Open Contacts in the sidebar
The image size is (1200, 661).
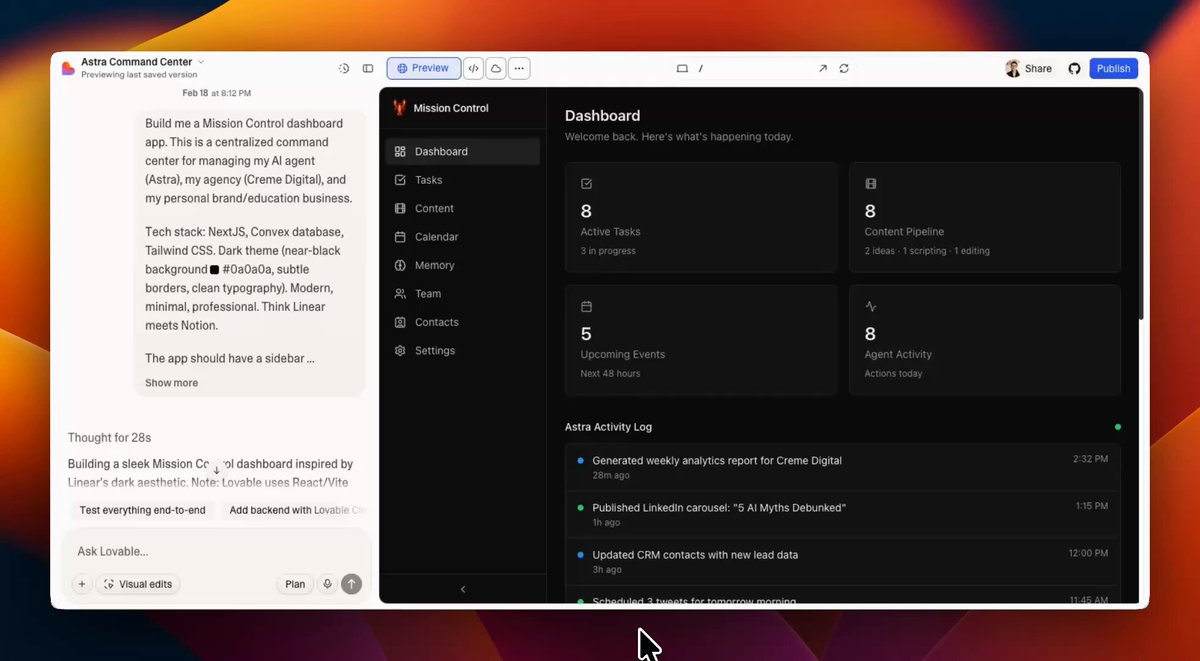click(x=462, y=323)
